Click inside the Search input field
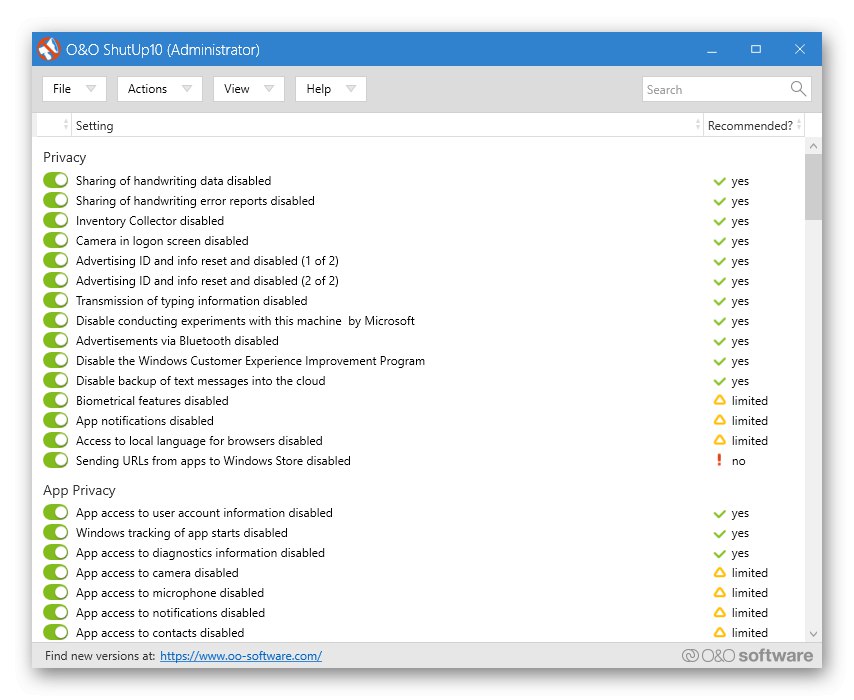This screenshot has width=854, height=700. click(715, 89)
